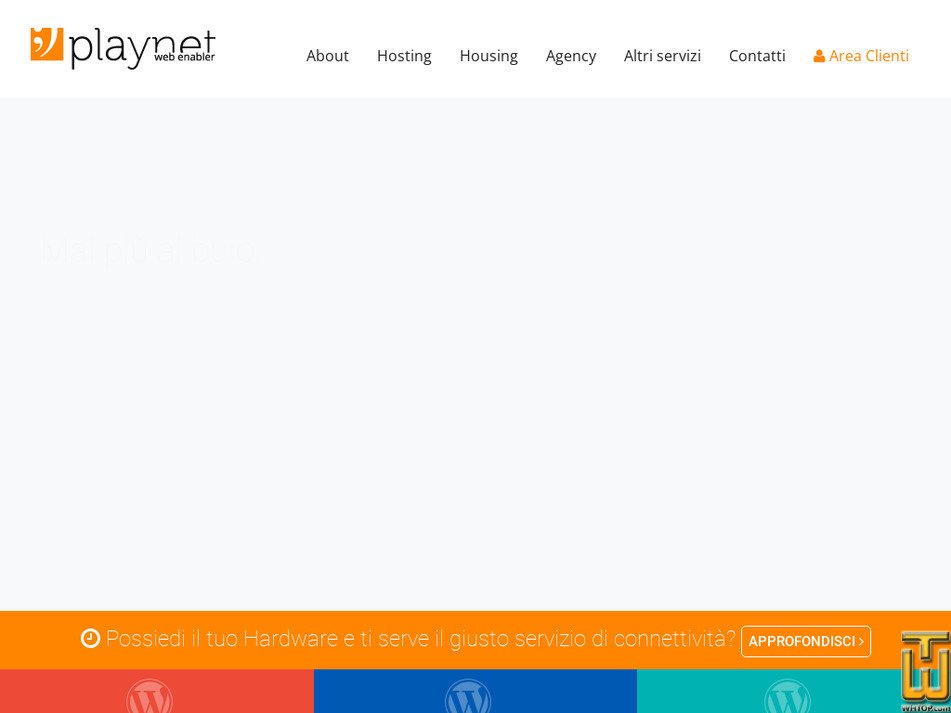Click the user icon beside Area Clienti
Image resolution: width=951 pixels, height=713 pixels.
point(820,56)
